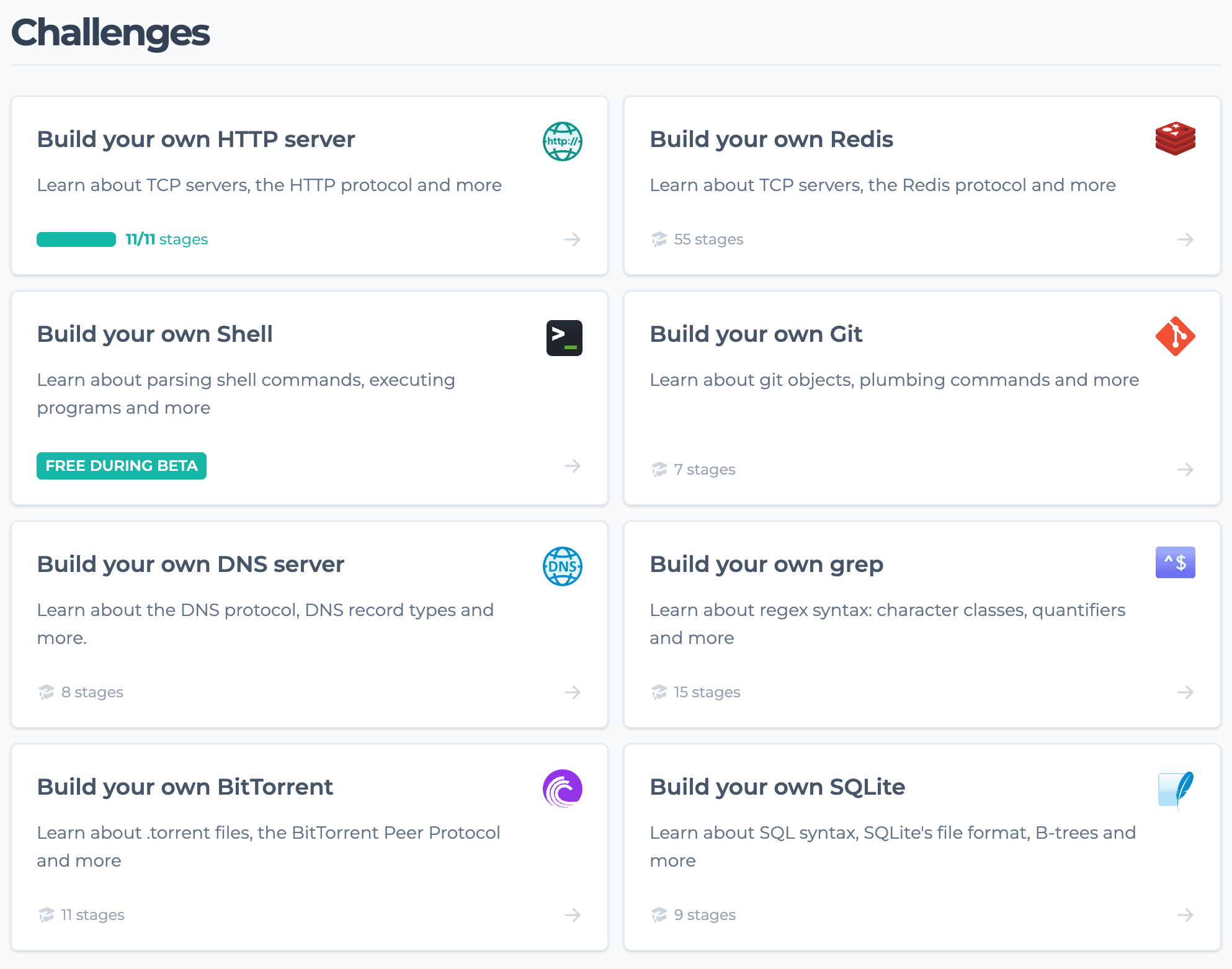Click the HTTP server globe icon
The height and width of the screenshot is (969, 1232).
(561, 142)
